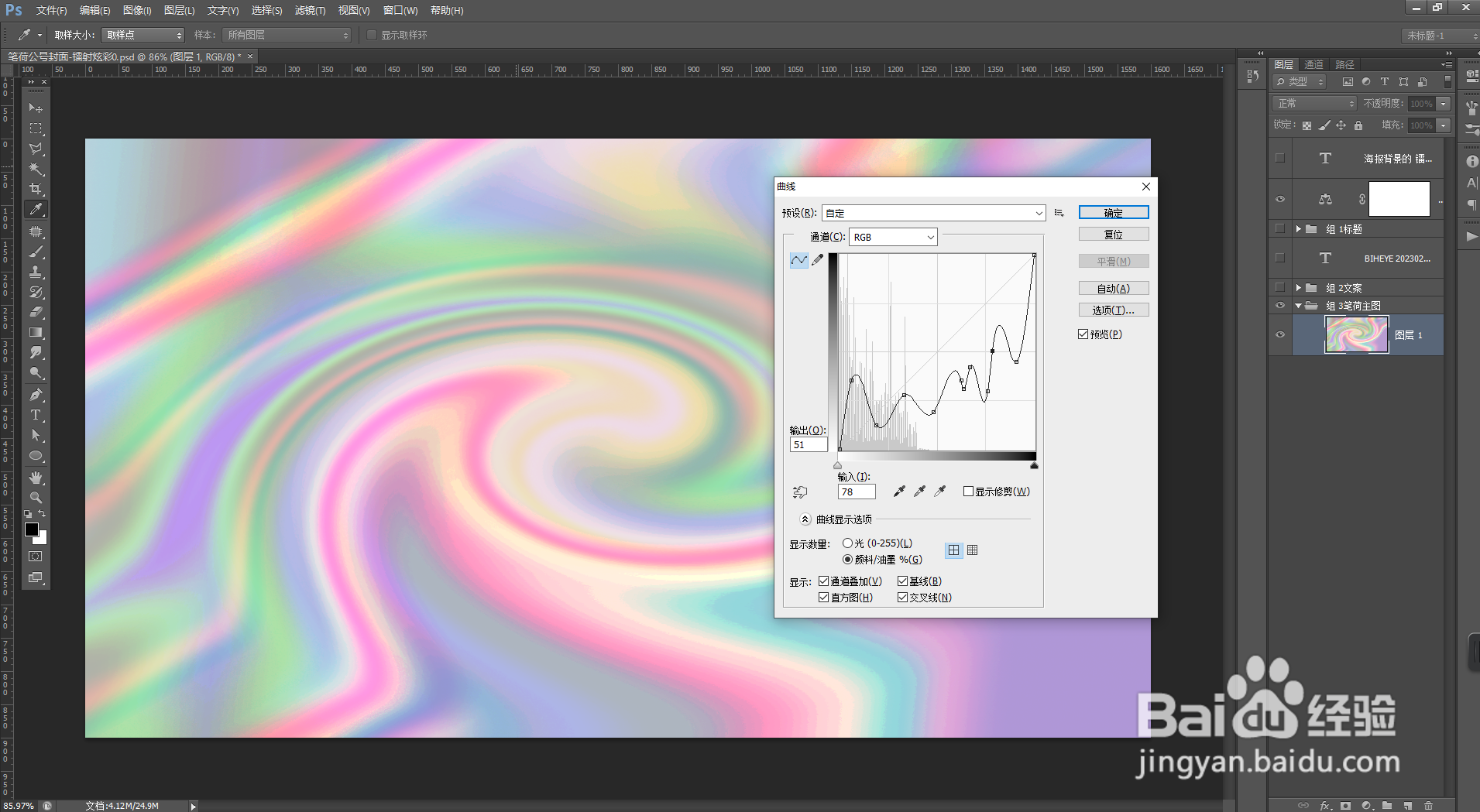
Task: Open the 滤镜 menu
Action: (x=310, y=11)
